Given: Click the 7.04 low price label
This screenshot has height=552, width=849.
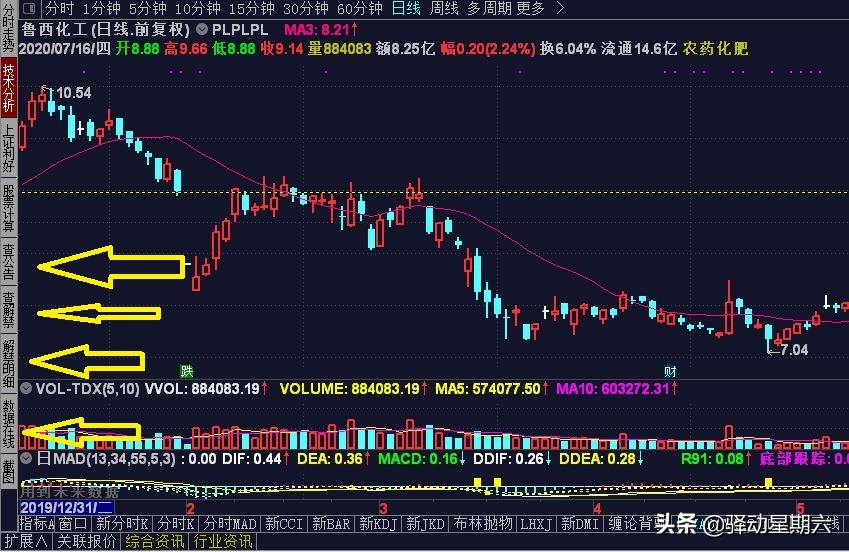Looking at the screenshot, I should [x=794, y=350].
